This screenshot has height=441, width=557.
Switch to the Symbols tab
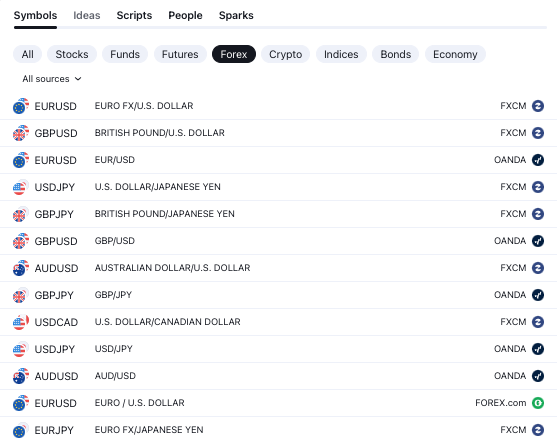35,15
